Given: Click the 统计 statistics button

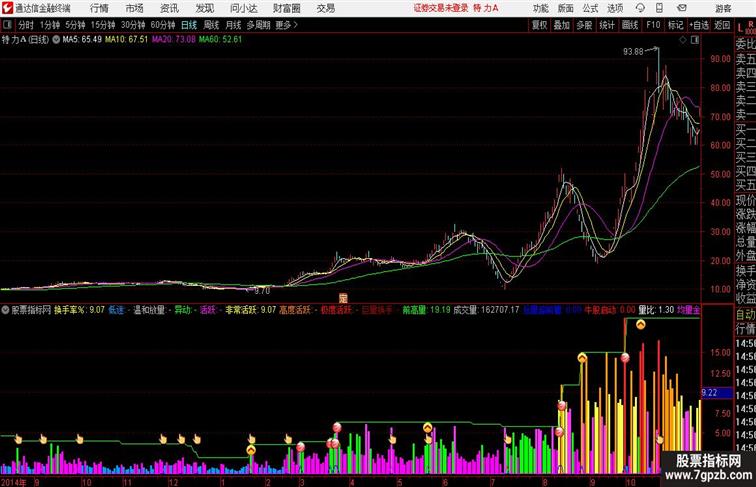Looking at the screenshot, I should pyautogui.click(x=607, y=25).
